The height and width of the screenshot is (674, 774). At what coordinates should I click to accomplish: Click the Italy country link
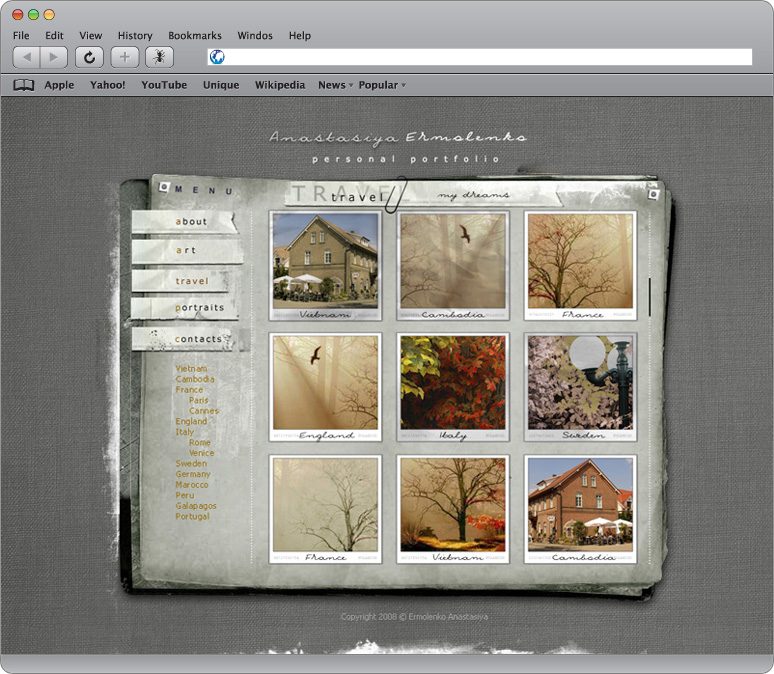point(185,432)
